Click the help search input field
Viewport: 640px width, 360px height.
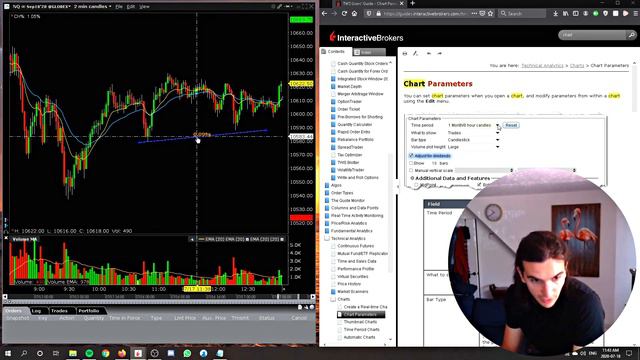pyautogui.click(x=593, y=35)
